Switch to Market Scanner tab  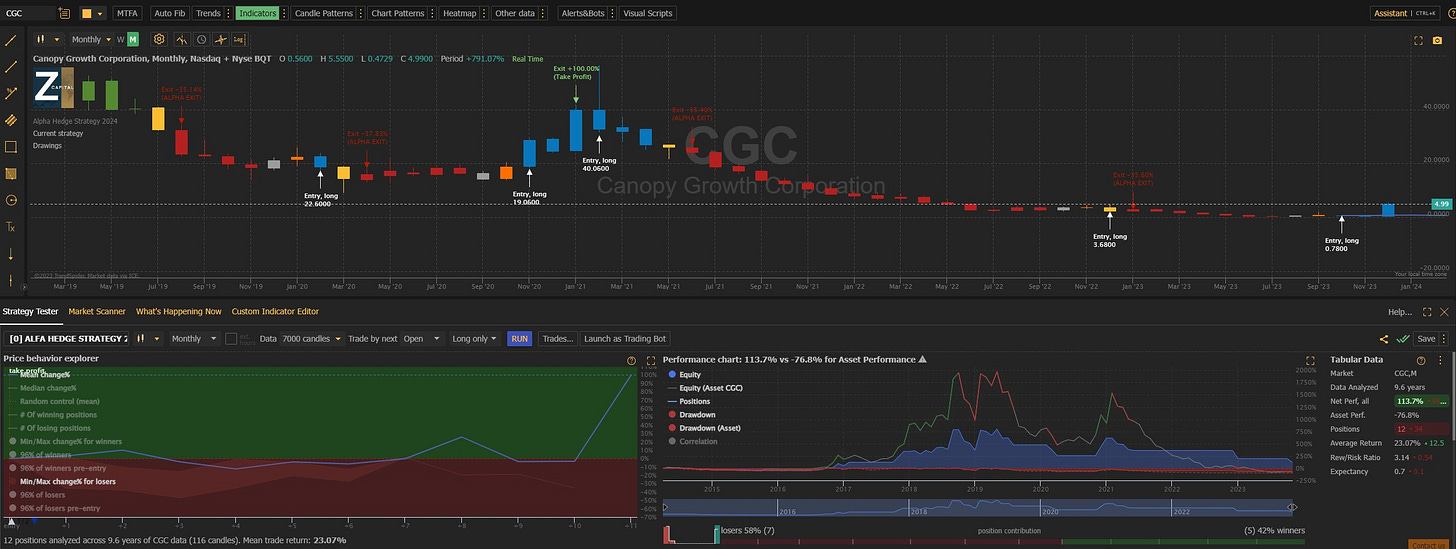click(x=97, y=312)
